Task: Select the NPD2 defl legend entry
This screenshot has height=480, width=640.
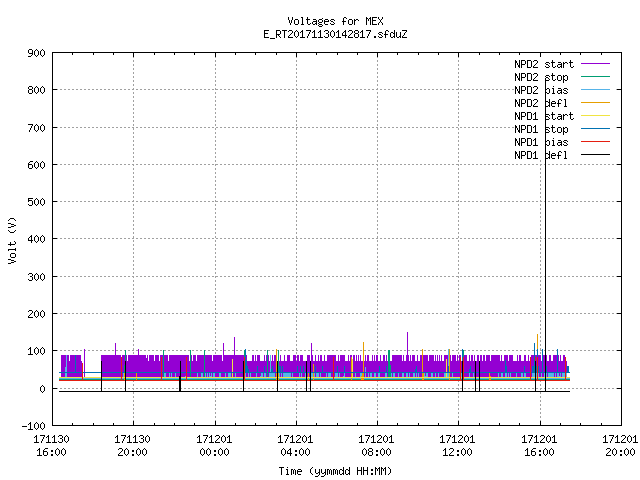Action: 541,103
